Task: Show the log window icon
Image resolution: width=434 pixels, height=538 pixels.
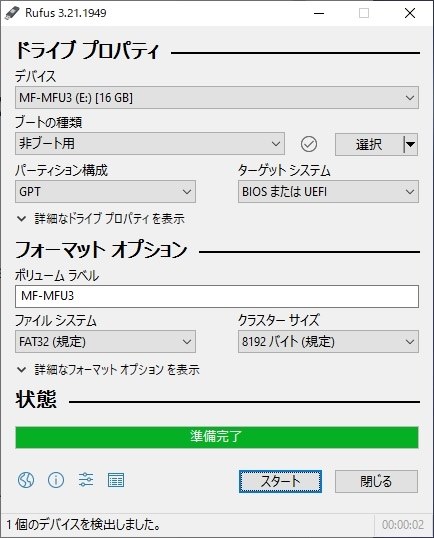Action: click(x=116, y=480)
